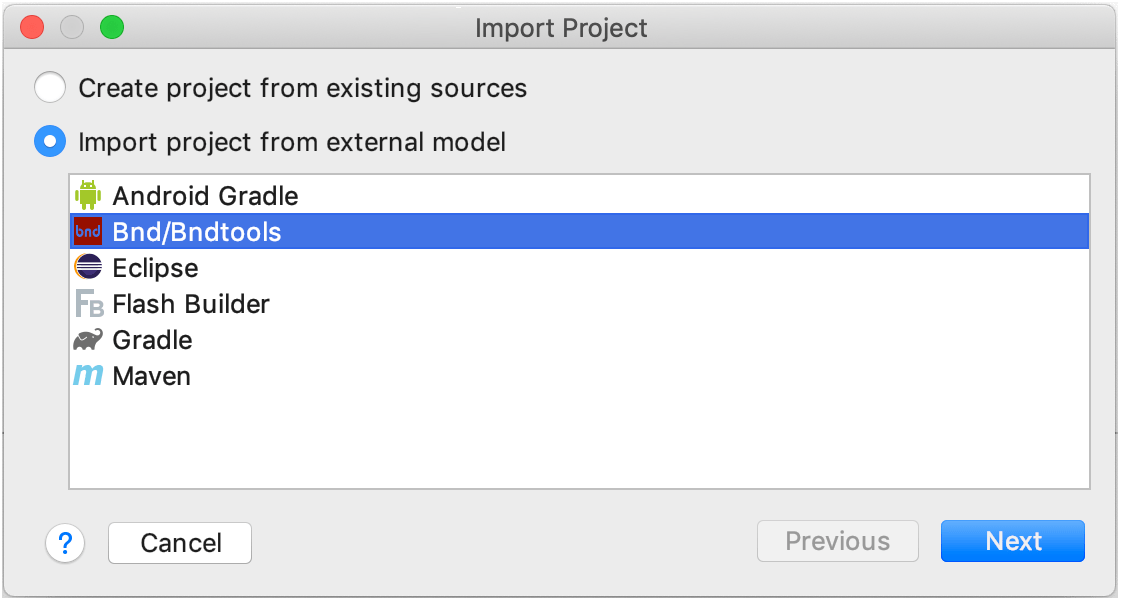Select Create project from existing sources radio
Image resolution: width=1121 pixels, height=600 pixels.
(x=50, y=88)
